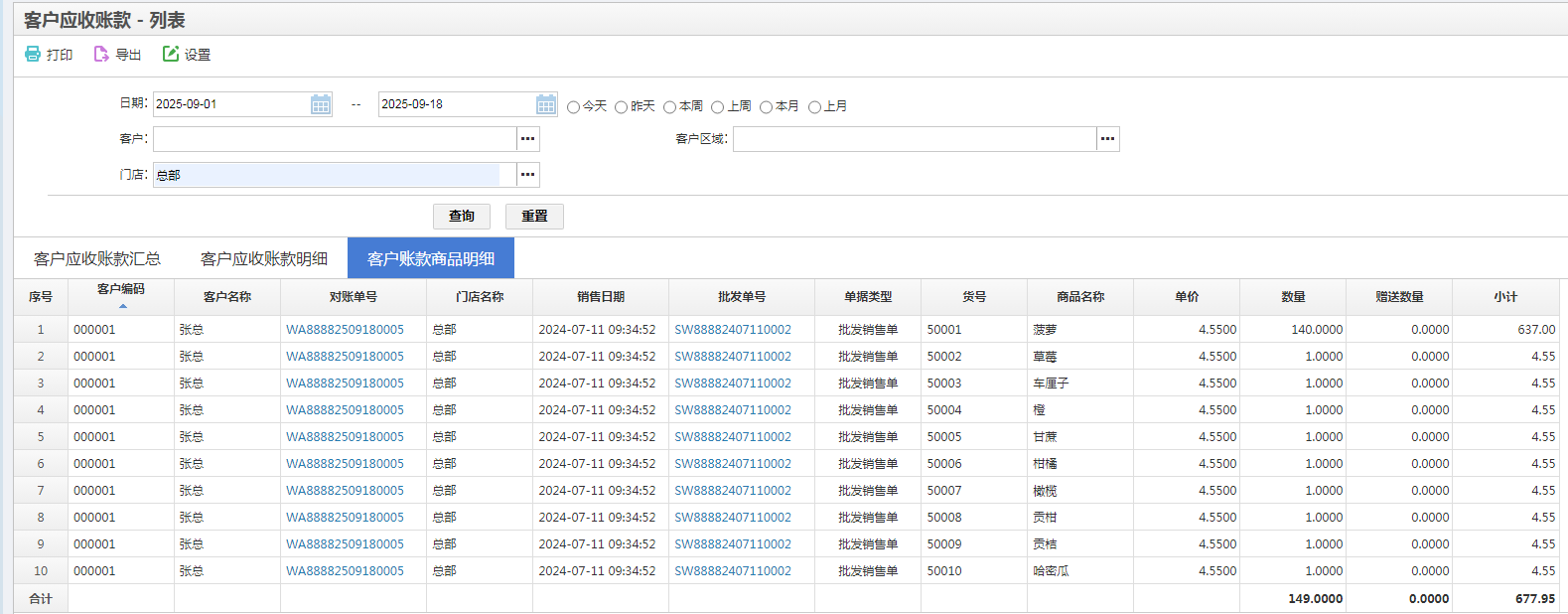The height and width of the screenshot is (614, 1568).
Task: Select product cell 橄榄
Action: (1080, 491)
